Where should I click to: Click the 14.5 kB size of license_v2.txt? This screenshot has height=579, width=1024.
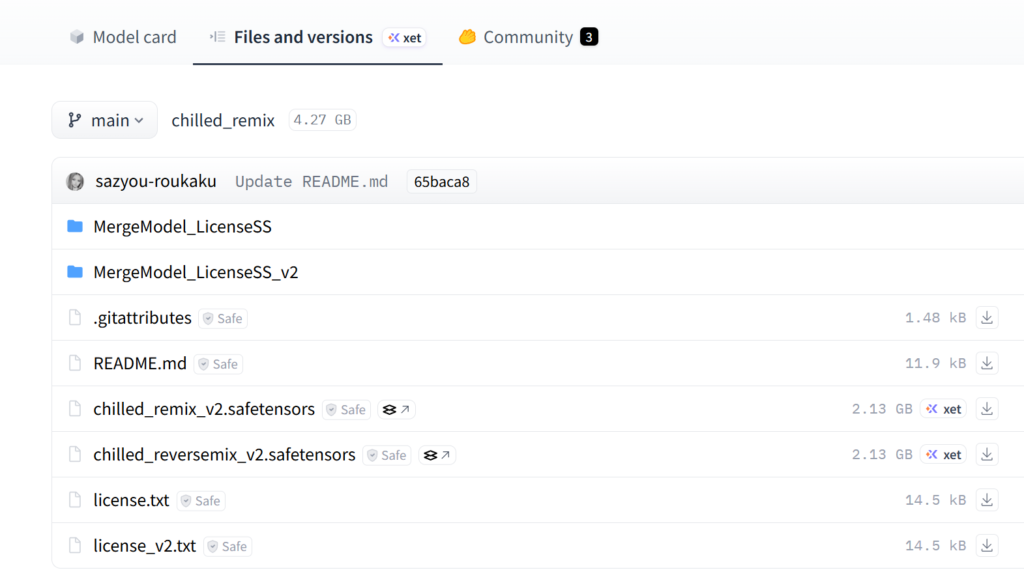click(935, 546)
